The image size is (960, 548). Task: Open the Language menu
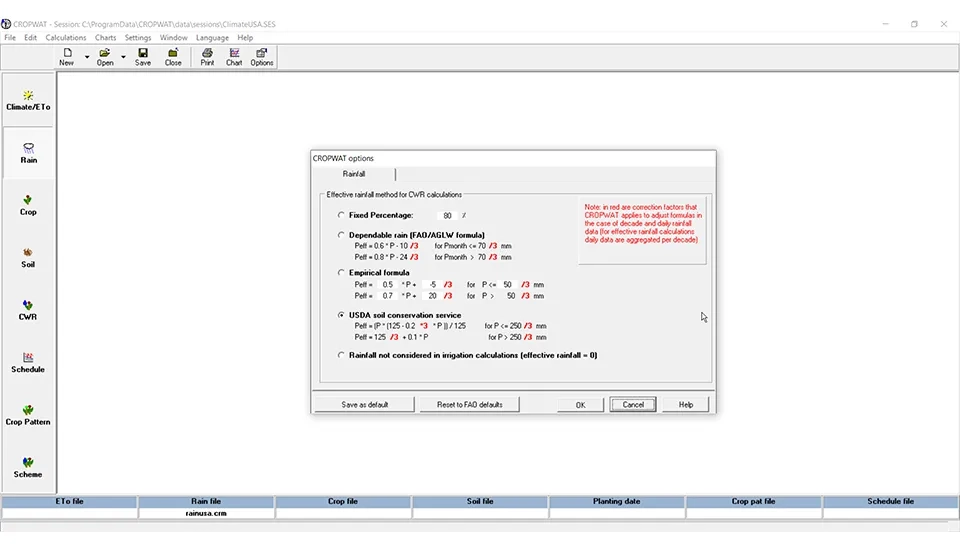click(212, 38)
